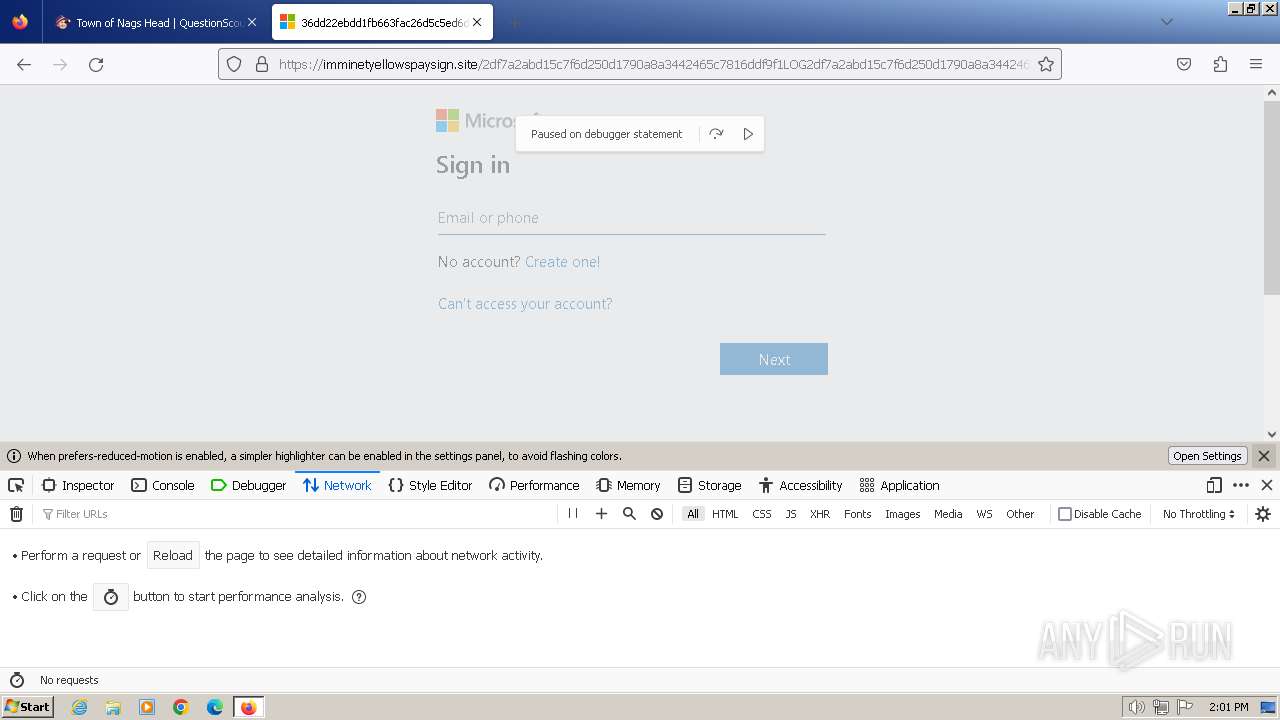Filter requests by Images
Viewport: 1280px width, 720px height.
tap(903, 514)
